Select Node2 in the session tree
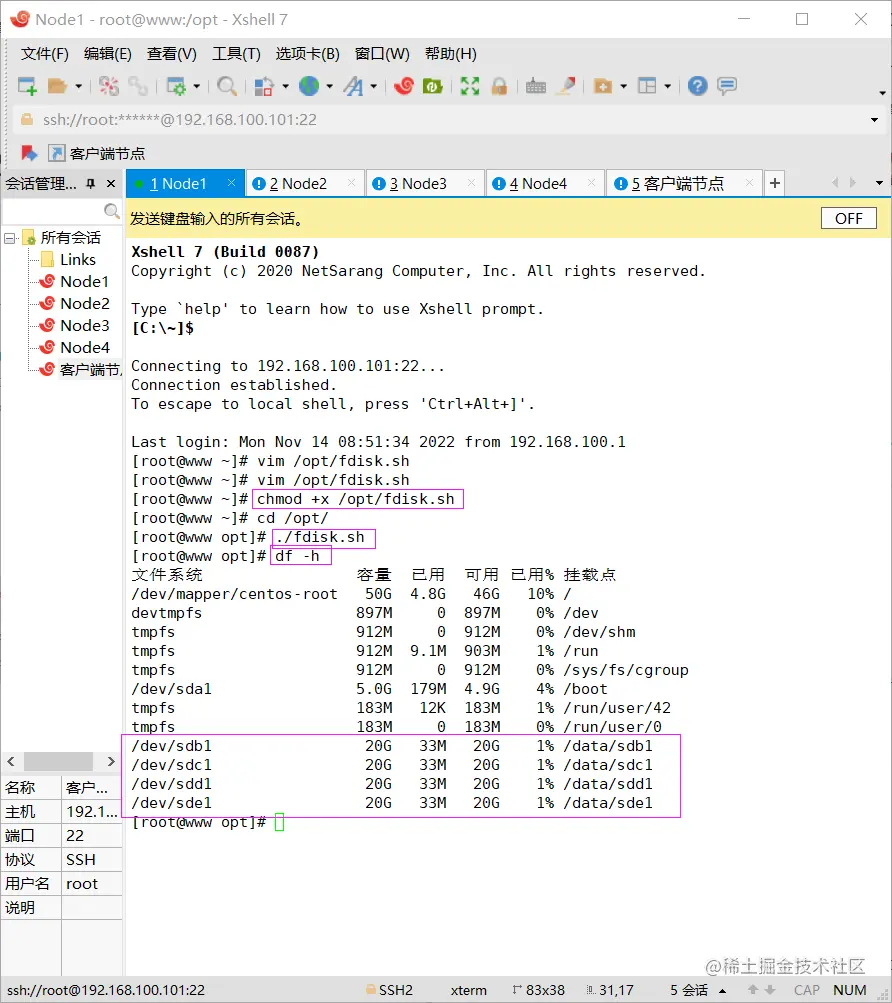This screenshot has height=1003, width=892. (84, 303)
